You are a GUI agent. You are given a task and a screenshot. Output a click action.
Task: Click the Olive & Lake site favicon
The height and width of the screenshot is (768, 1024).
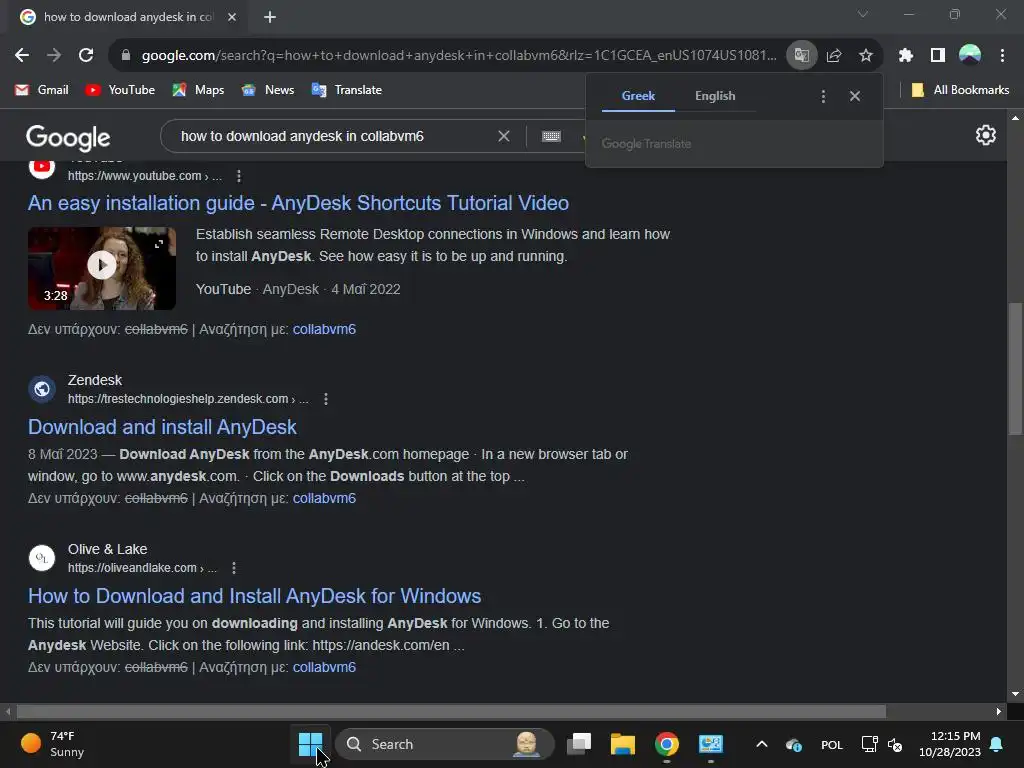[x=42, y=558]
